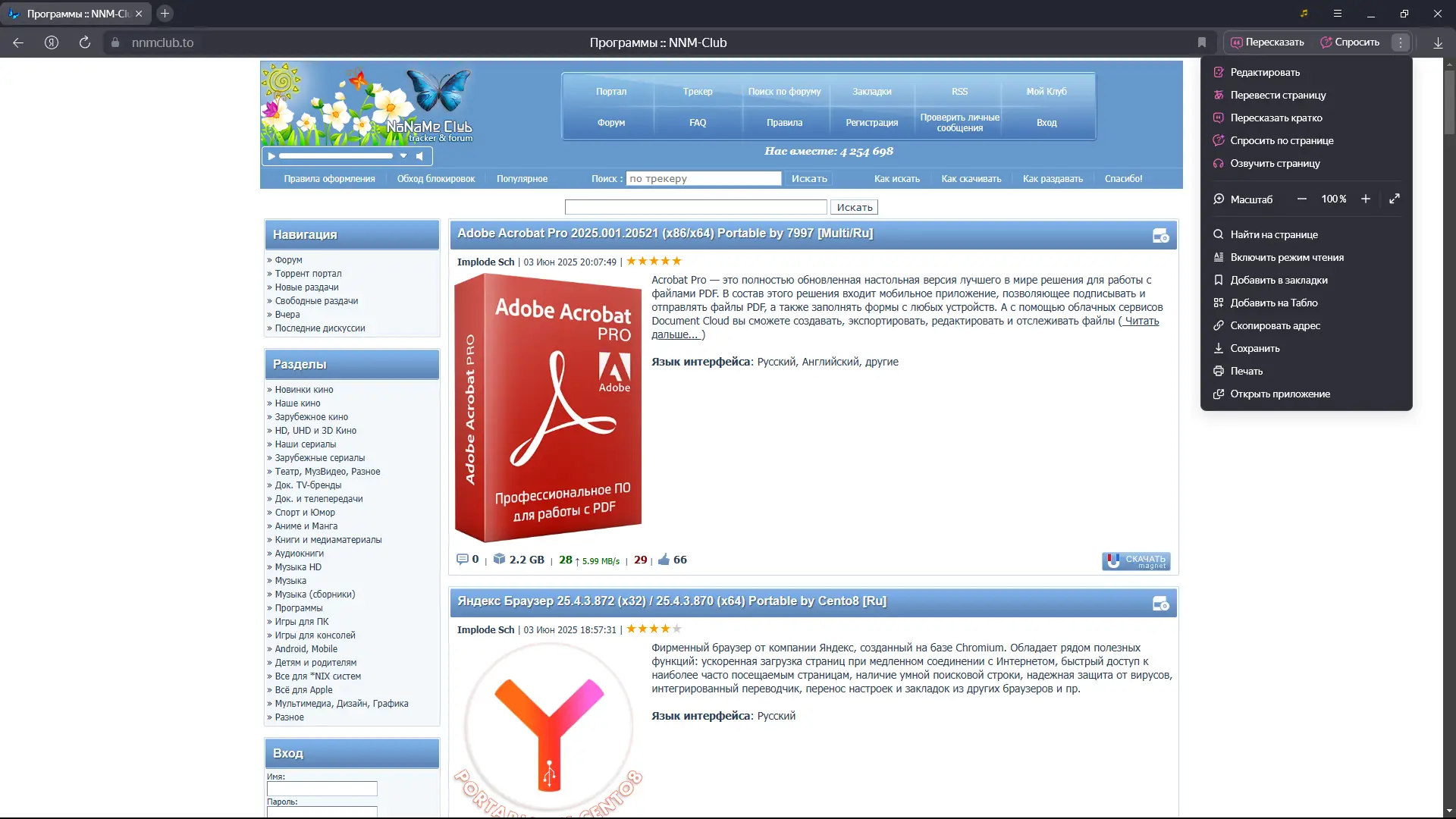Choose Найти на странице from menu
Image resolution: width=1456 pixels, height=819 pixels.
pos(1273,234)
